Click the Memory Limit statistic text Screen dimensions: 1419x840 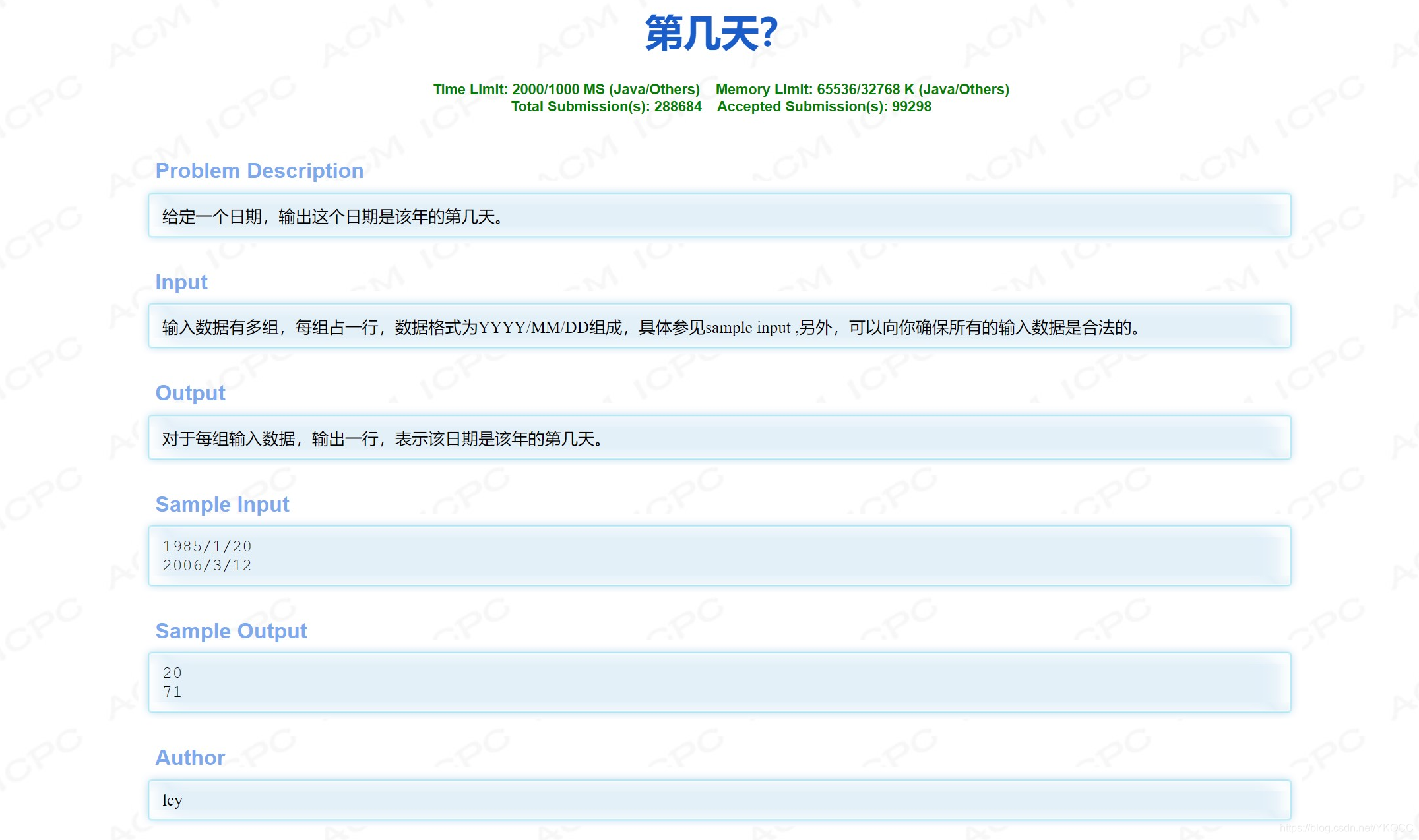coord(863,89)
